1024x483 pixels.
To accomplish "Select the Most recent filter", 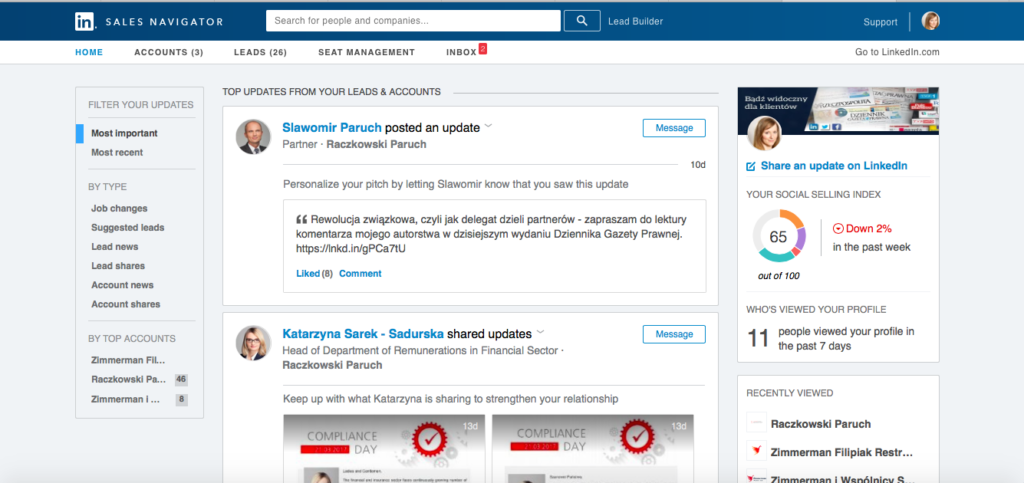I will tap(117, 152).
